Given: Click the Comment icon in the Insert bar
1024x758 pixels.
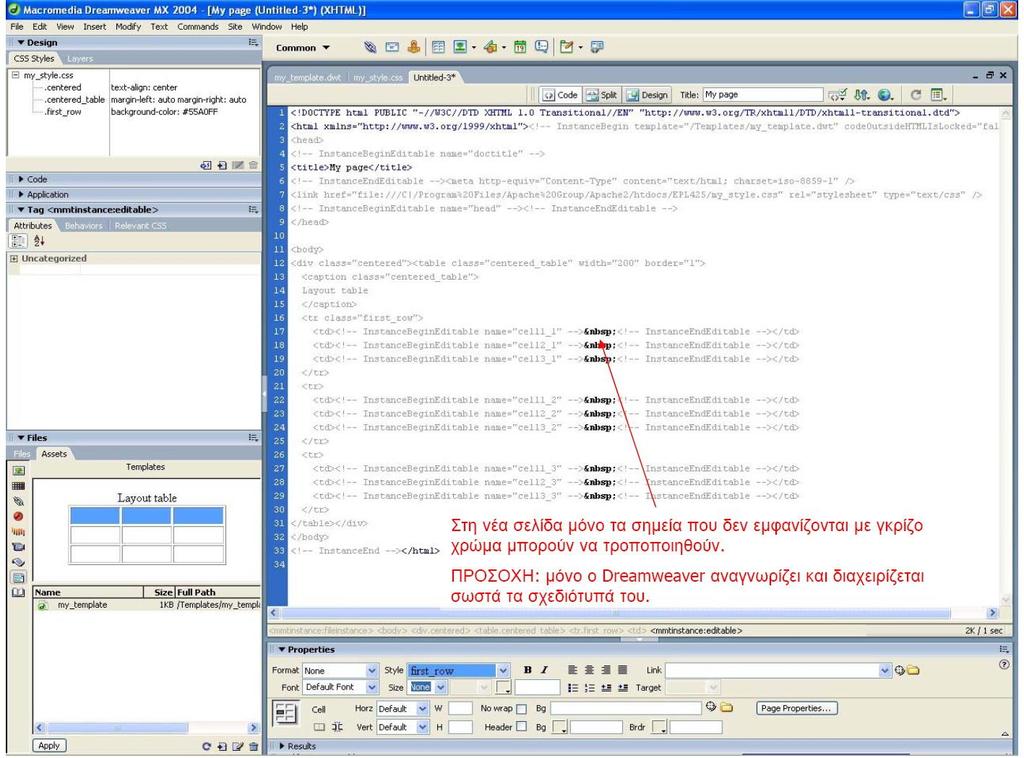Looking at the screenshot, I should tap(541, 47).
